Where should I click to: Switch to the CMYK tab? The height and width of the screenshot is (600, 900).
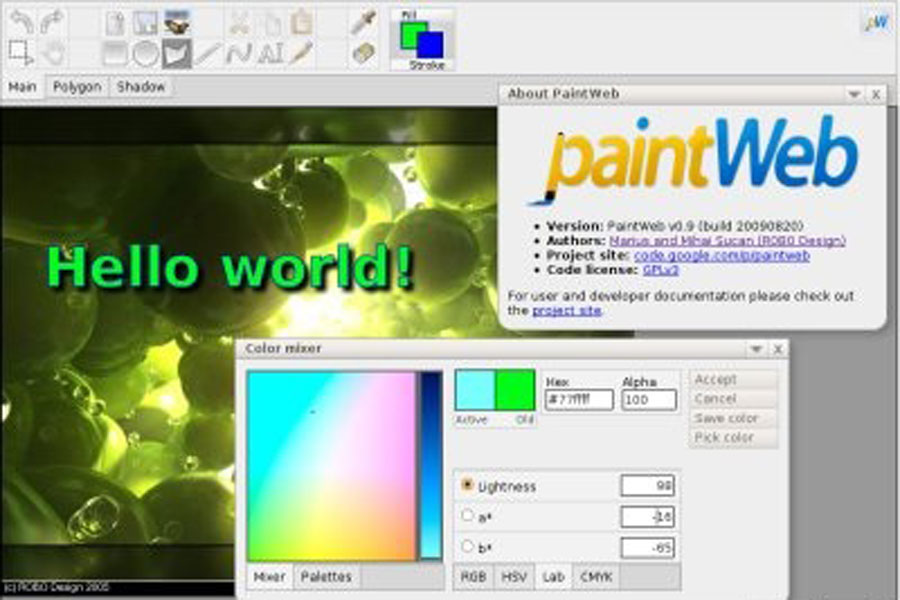click(x=596, y=577)
